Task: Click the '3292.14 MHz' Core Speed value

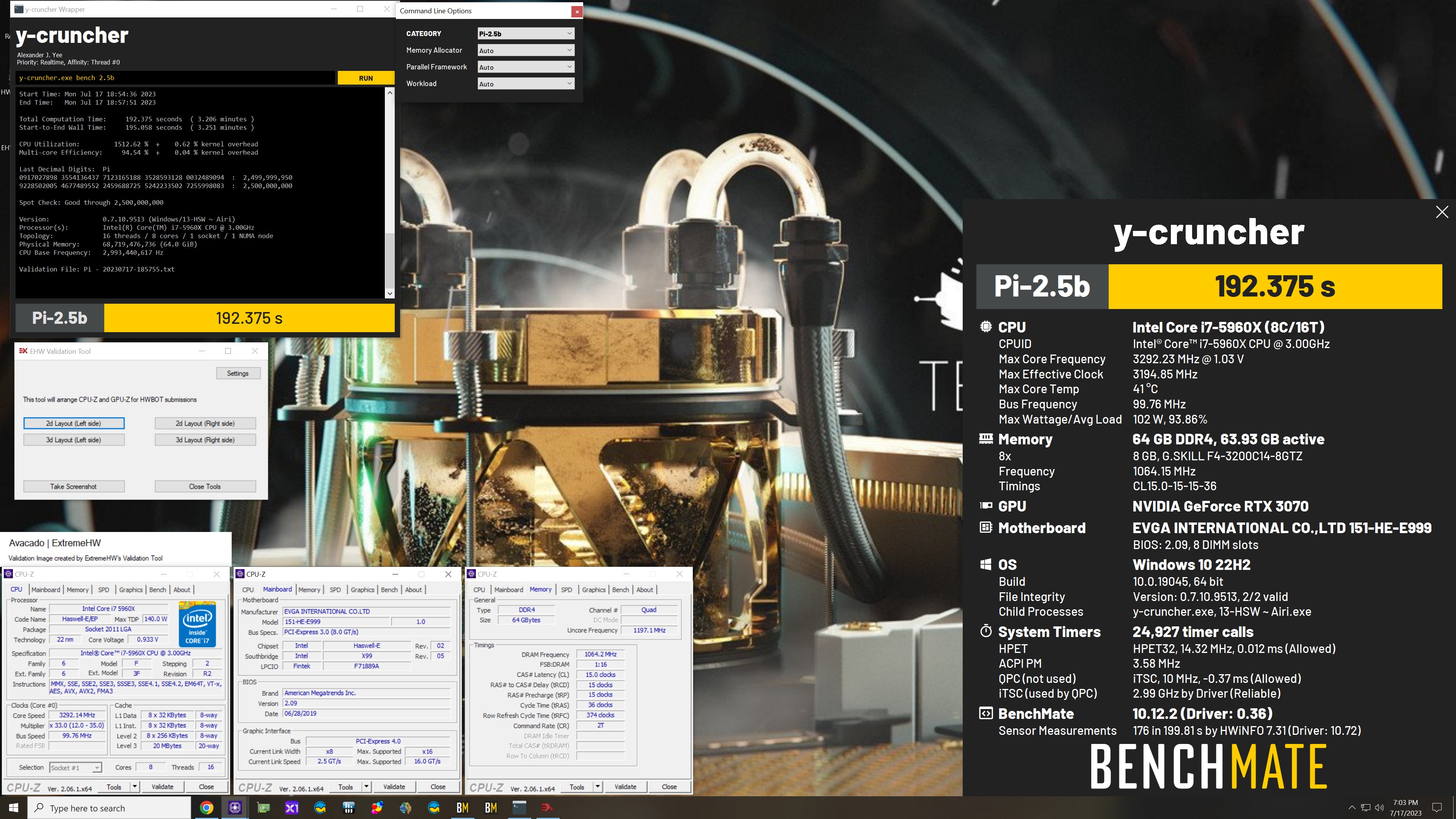Action: (x=77, y=715)
